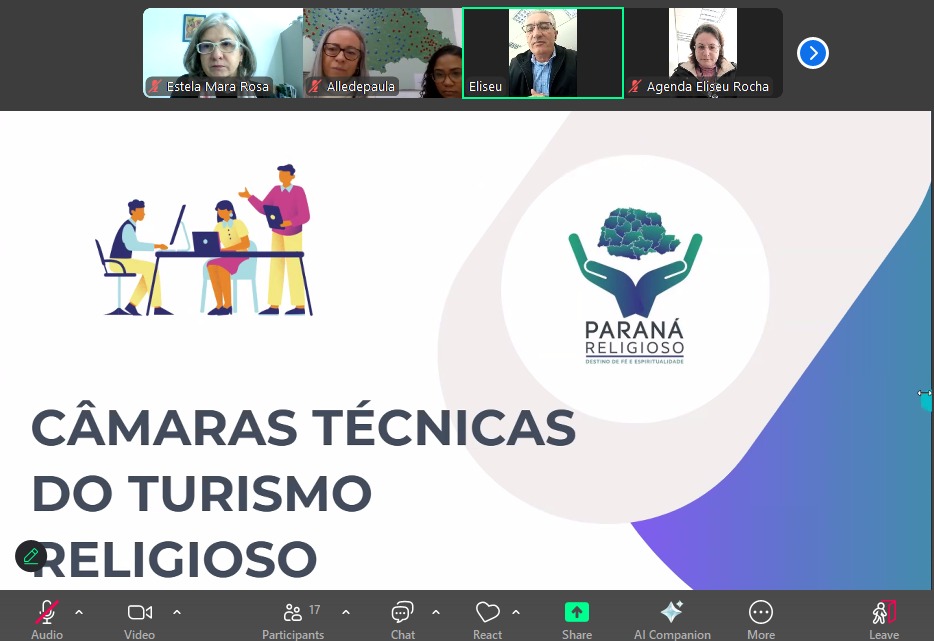Click the muted mic icon on Alledepaula's tile
The height and width of the screenshot is (641, 934).
pyautogui.click(x=315, y=87)
